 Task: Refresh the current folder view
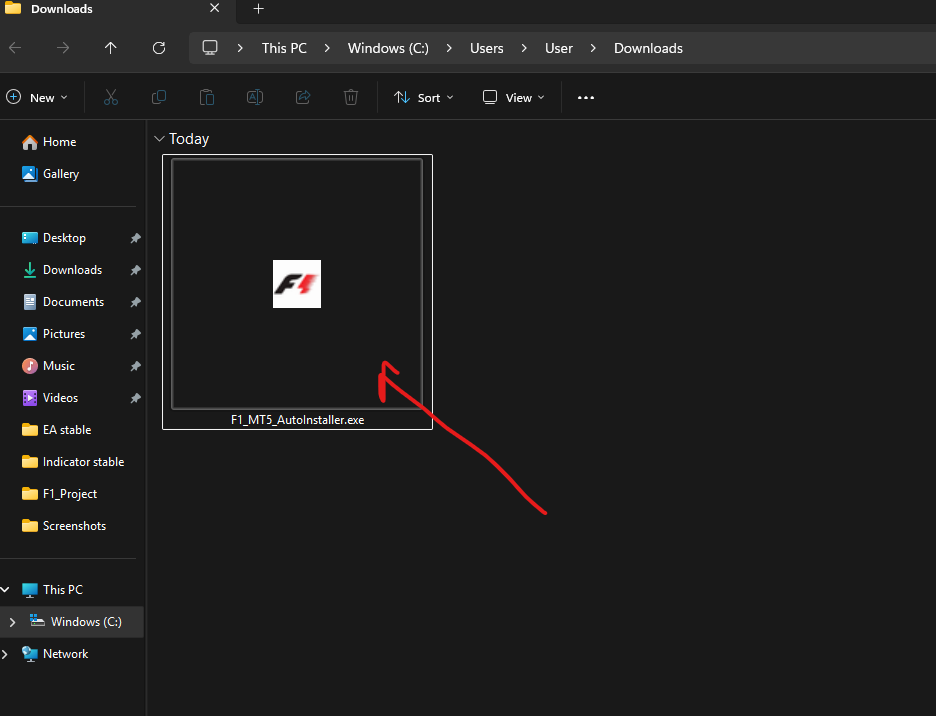coord(159,48)
